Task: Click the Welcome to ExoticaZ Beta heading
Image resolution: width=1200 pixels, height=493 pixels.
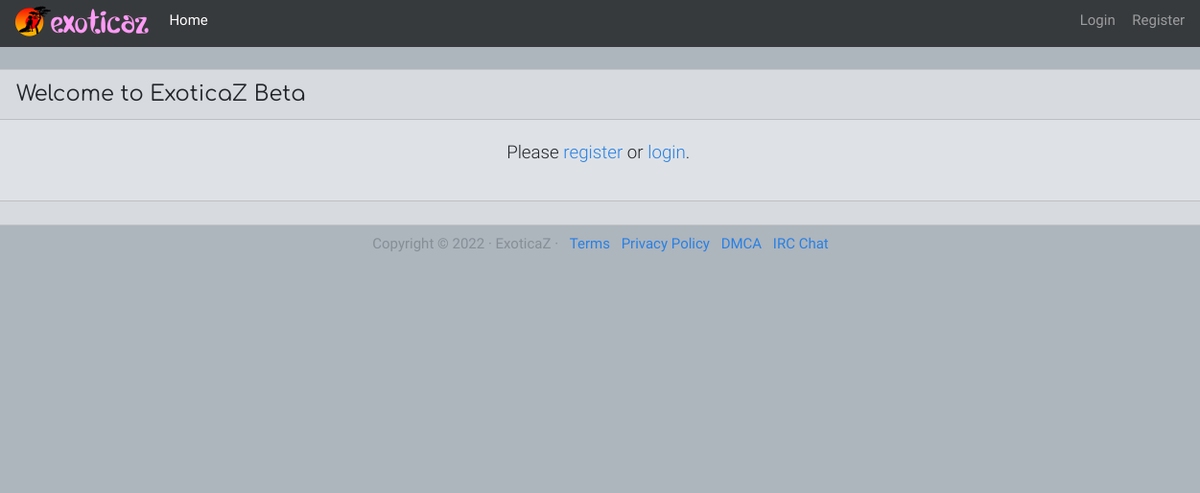Action: click(161, 94)
